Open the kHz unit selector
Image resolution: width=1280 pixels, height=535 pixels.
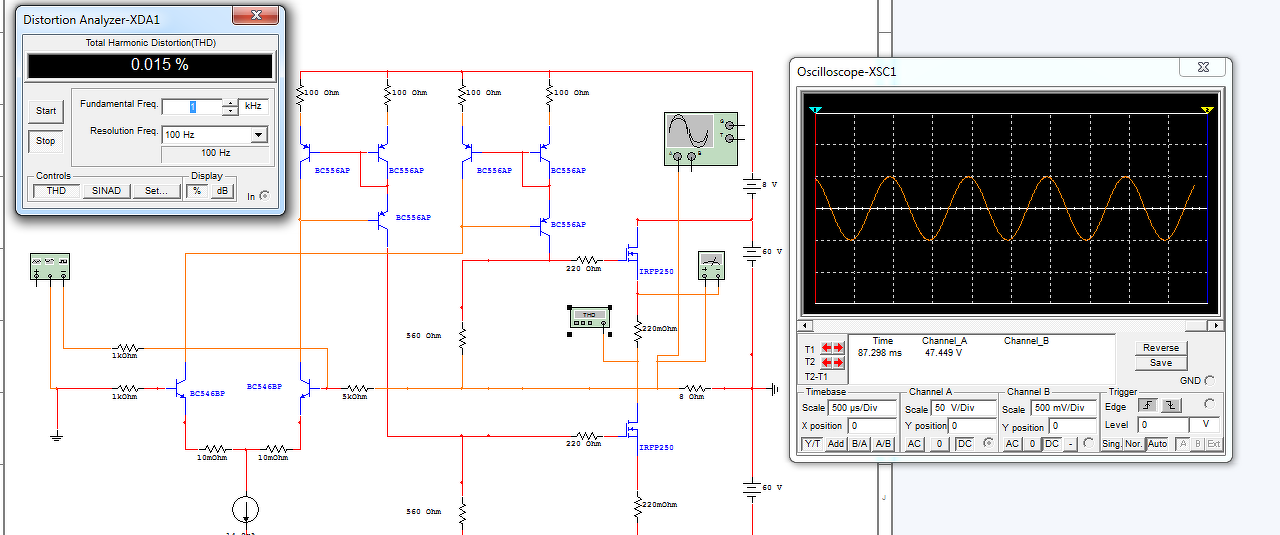[254, 106]
